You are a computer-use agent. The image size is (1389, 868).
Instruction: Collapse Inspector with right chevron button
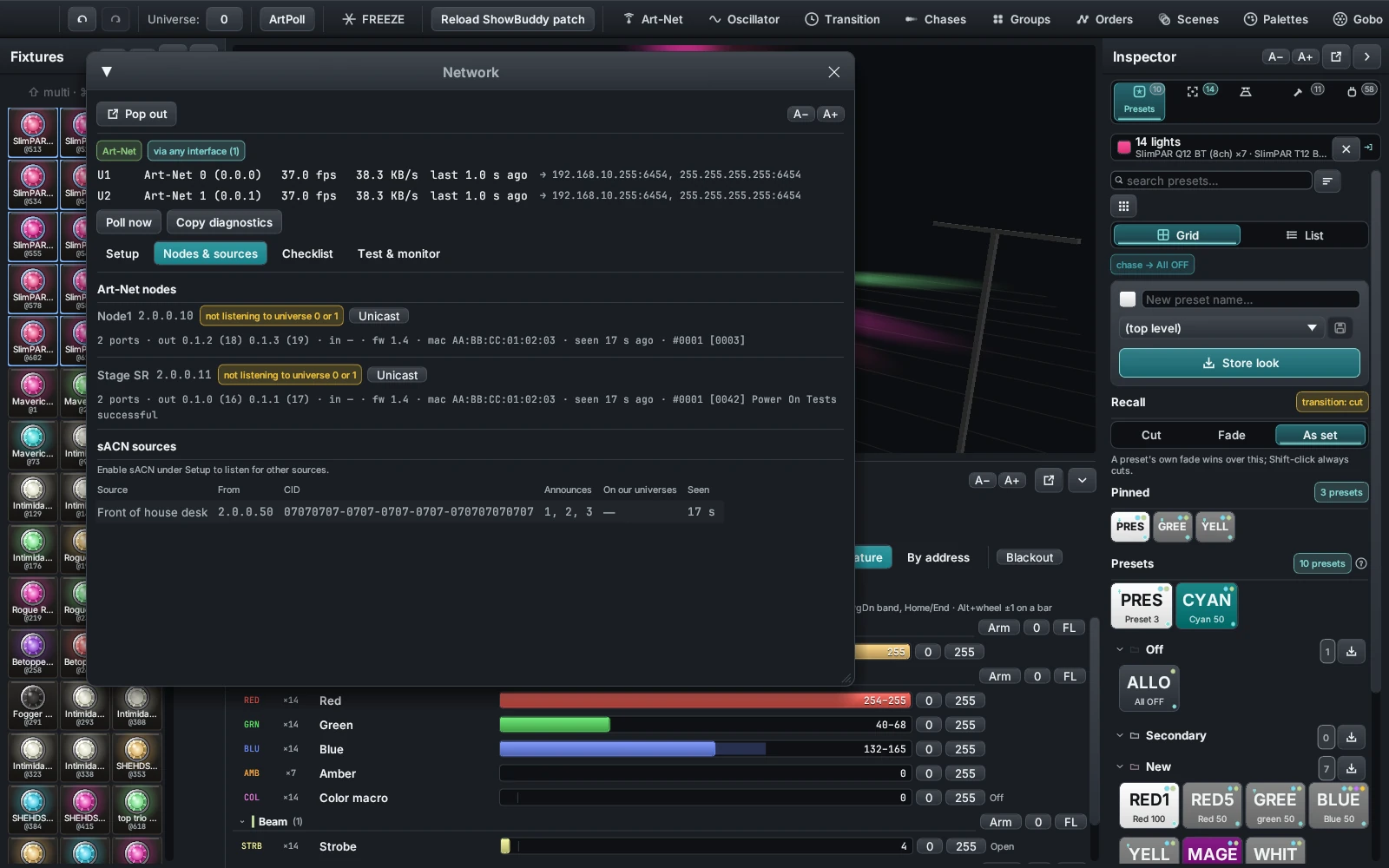pos(1366,56)
